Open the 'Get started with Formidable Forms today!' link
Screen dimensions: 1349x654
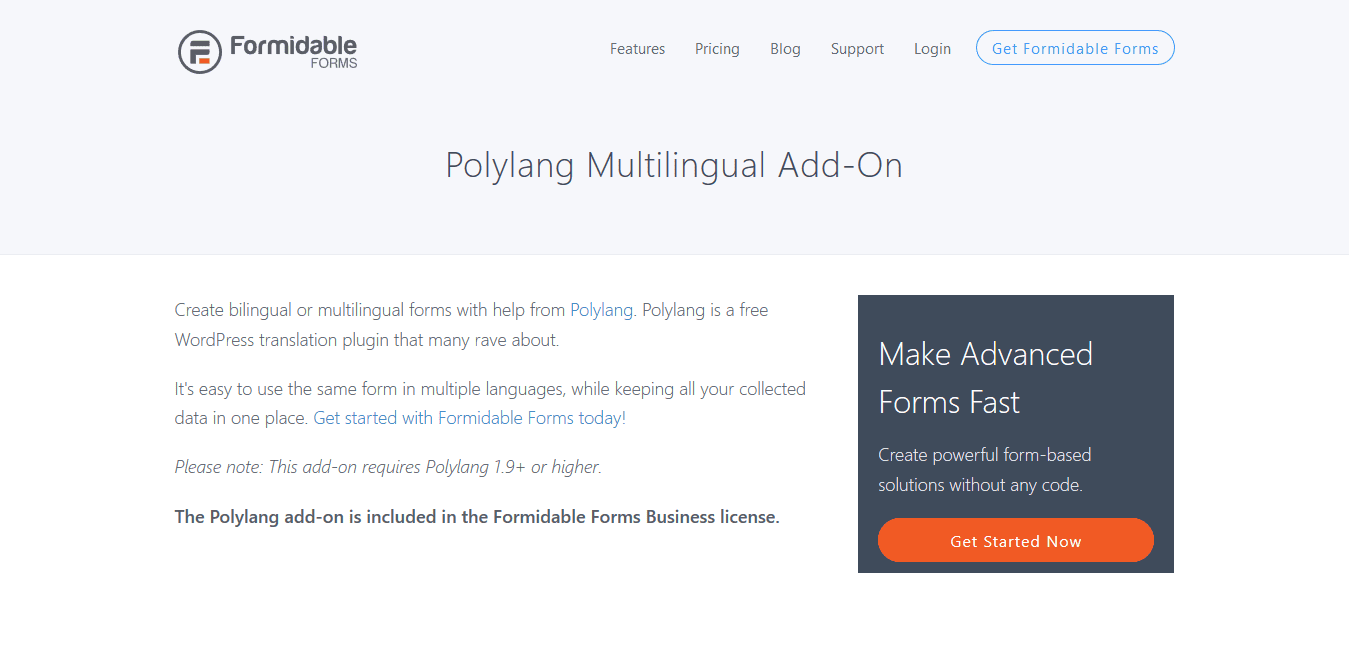tap(470, 418)
